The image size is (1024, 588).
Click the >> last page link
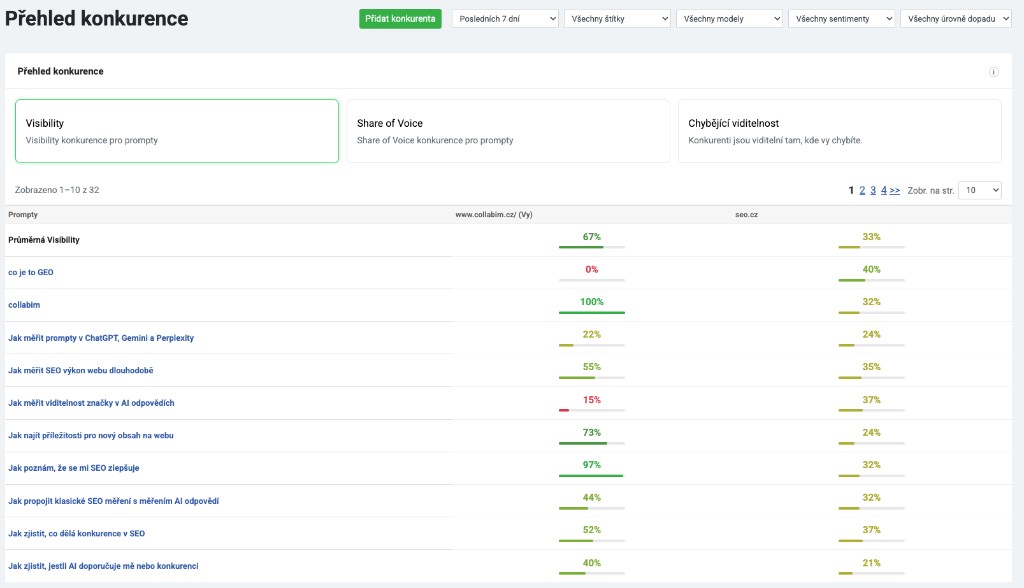pos(895,191)
